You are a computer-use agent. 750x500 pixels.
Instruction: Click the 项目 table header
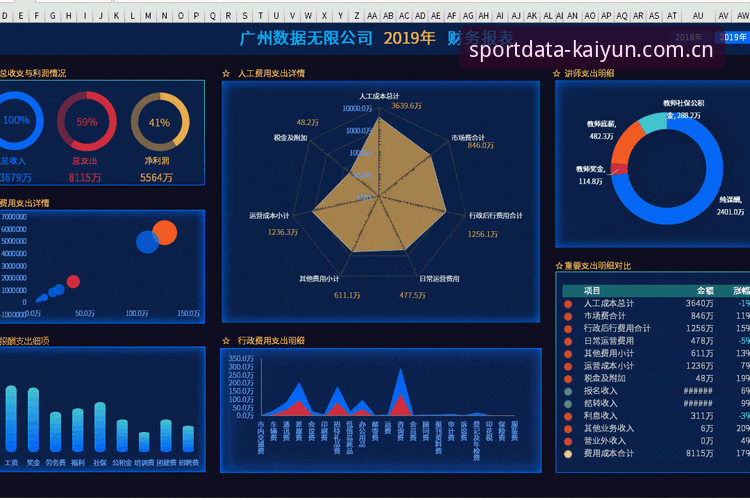(x=592, y=291)
